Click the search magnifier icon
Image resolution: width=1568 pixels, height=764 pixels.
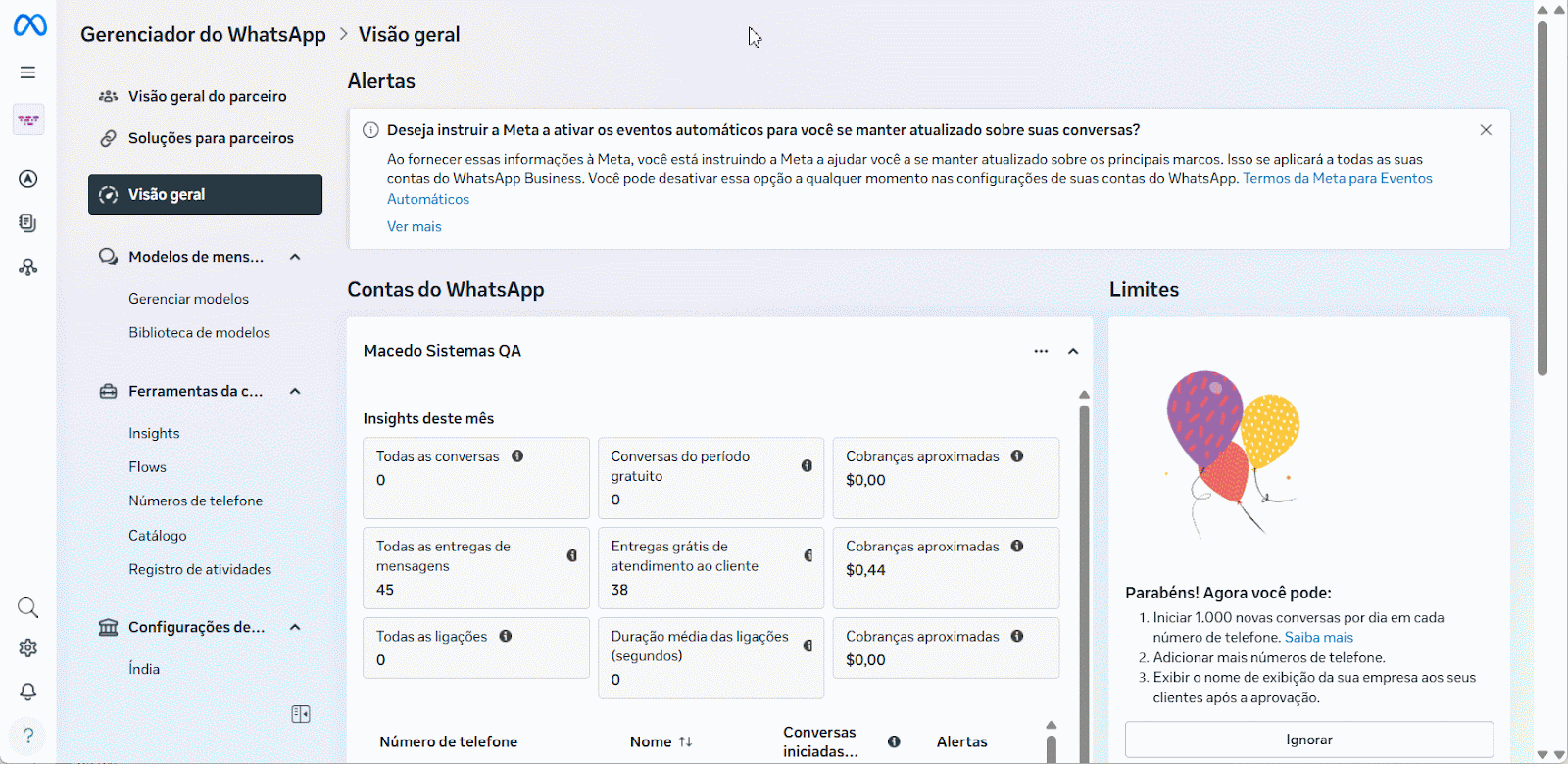pos(28,608)
